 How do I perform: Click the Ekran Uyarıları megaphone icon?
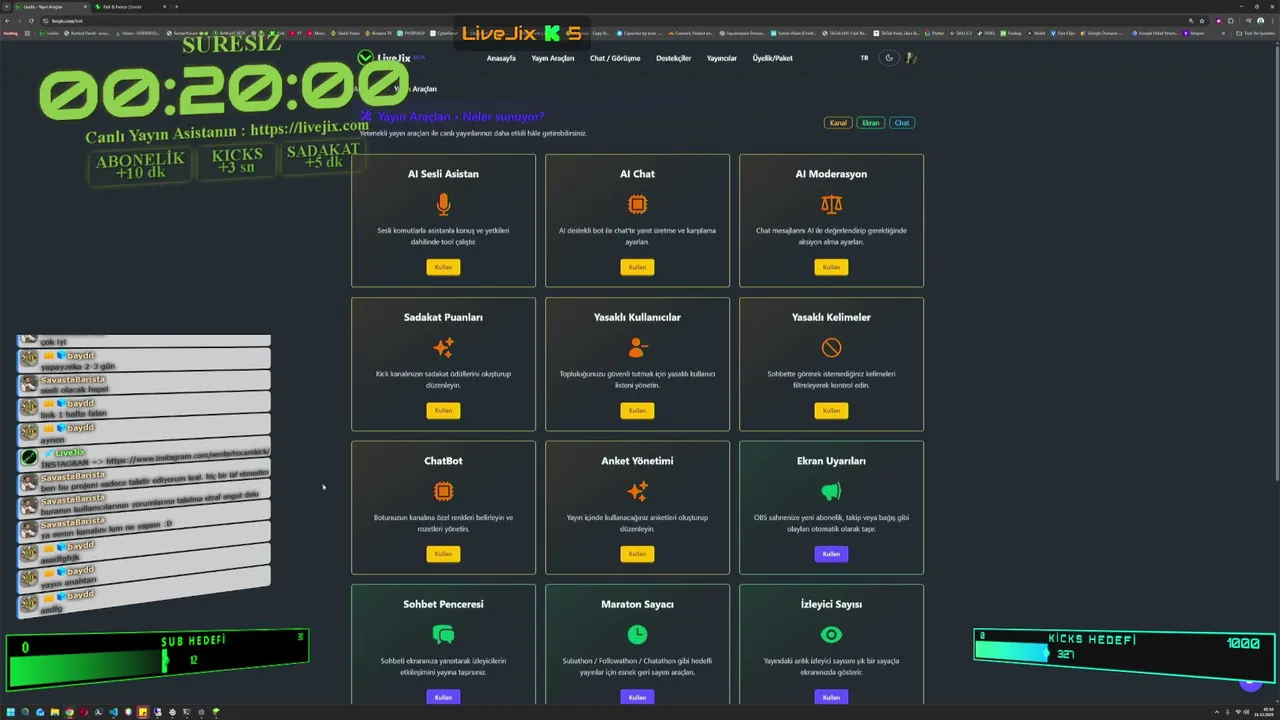[831, 491]
